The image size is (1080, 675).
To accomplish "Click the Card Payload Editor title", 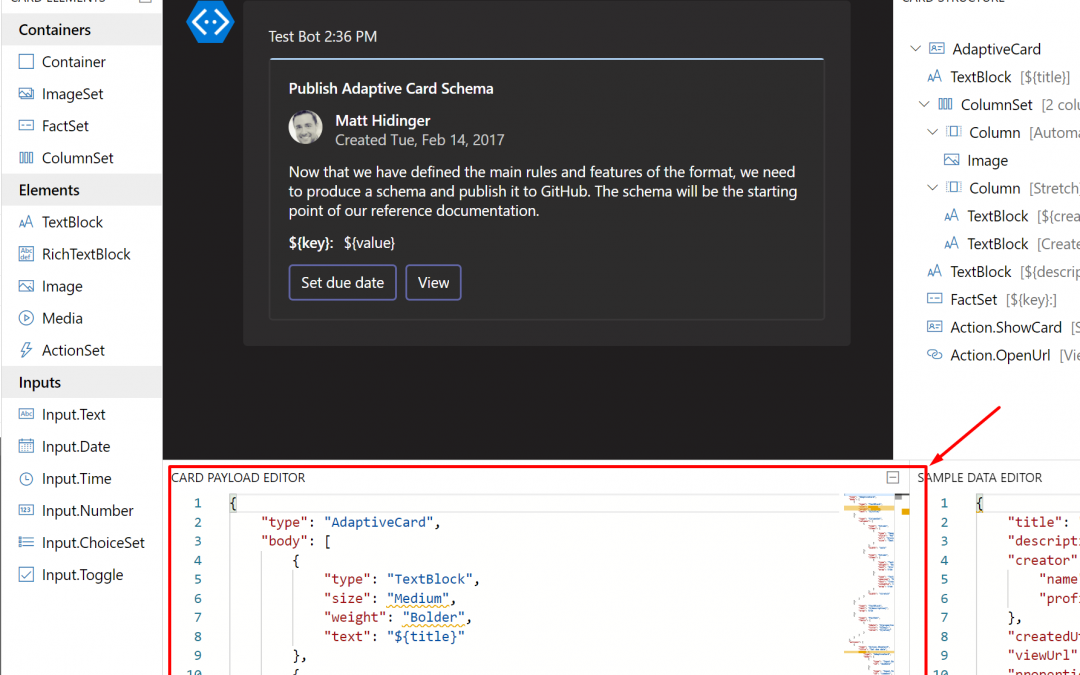I will 238,477.
